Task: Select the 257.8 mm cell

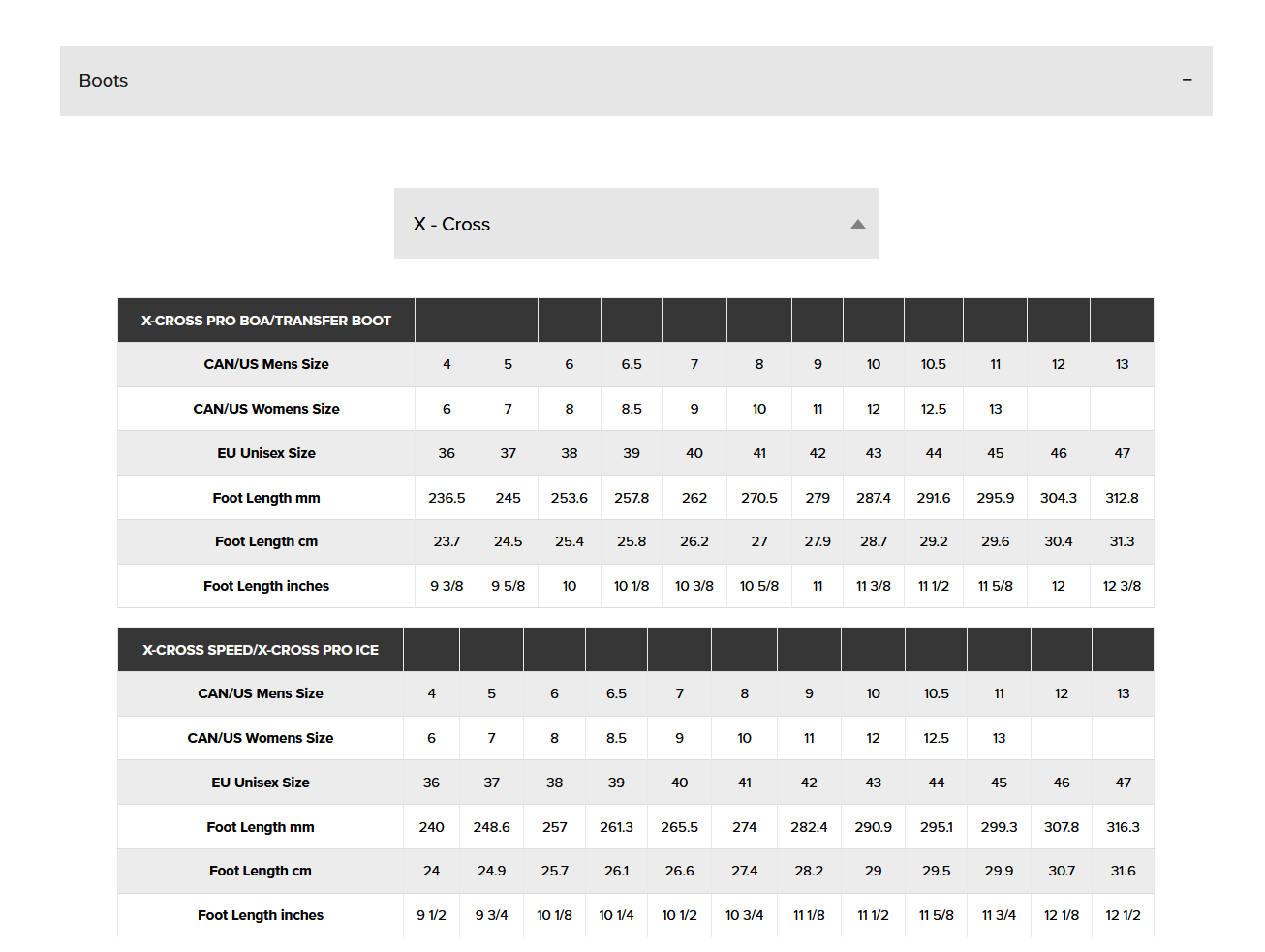Action: point(632,498)
